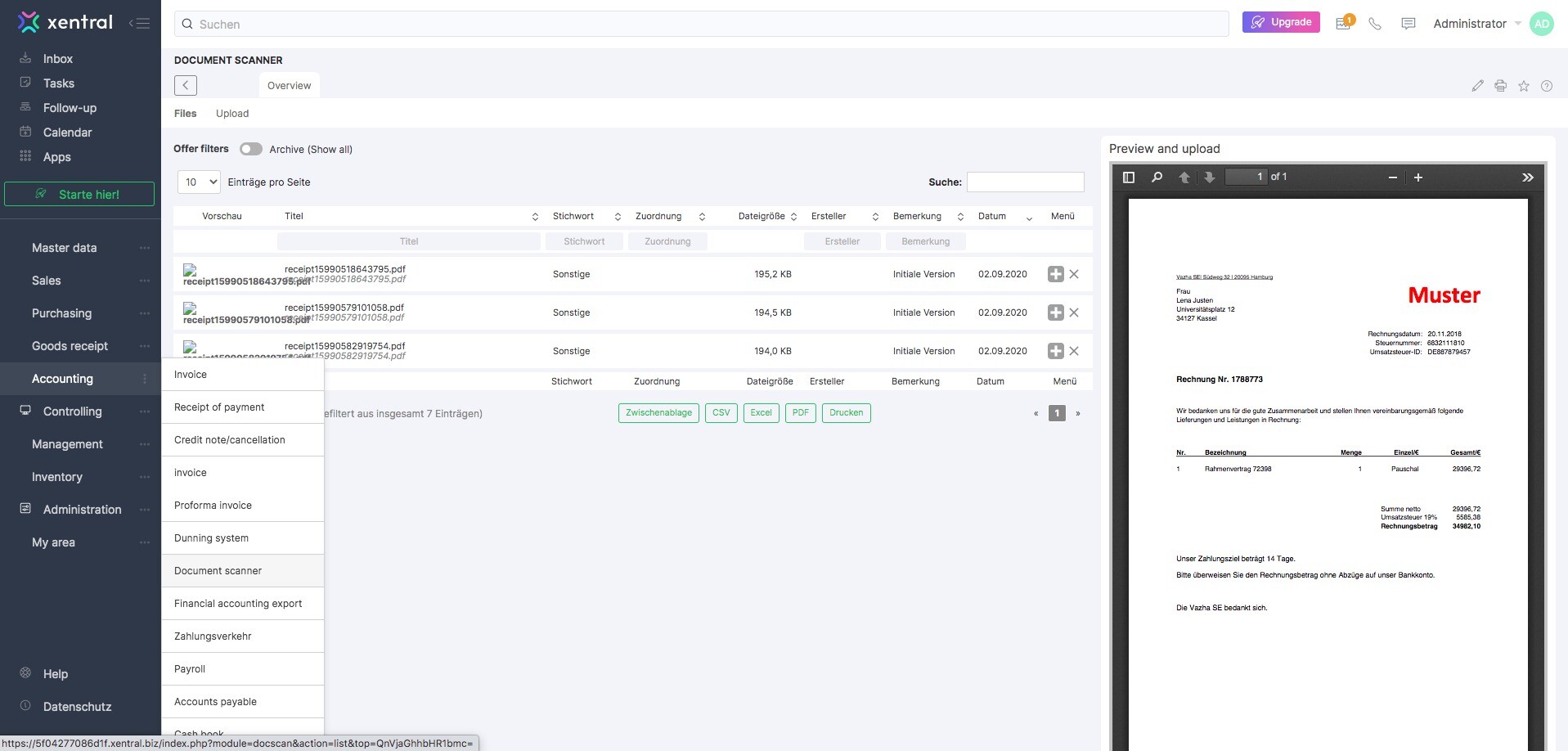The height and width of the screenshot is (751, 1568).
Task: Focus the top Suchen search bar
Action: (702, 24)
